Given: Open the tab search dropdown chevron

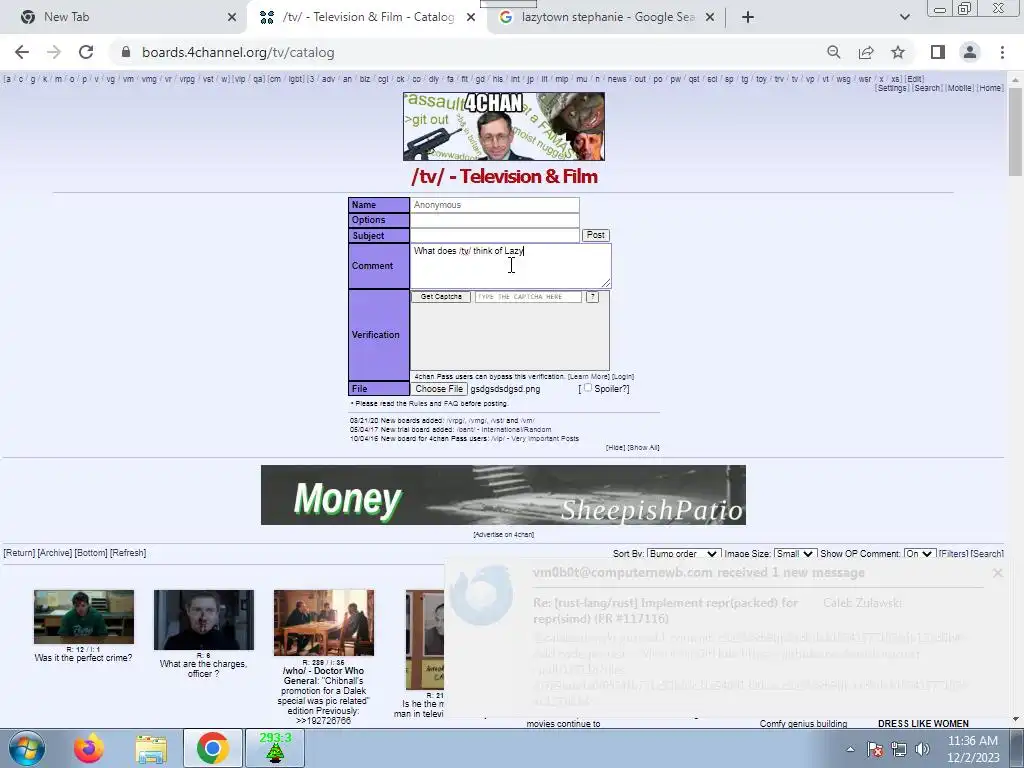Looking at the screenshot, I should coord(904,18).
